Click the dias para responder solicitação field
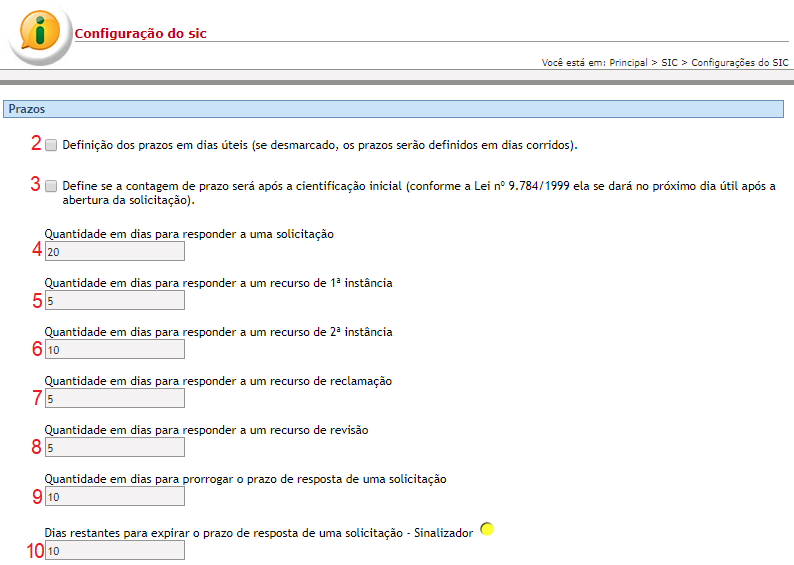 tap(115, 252)
